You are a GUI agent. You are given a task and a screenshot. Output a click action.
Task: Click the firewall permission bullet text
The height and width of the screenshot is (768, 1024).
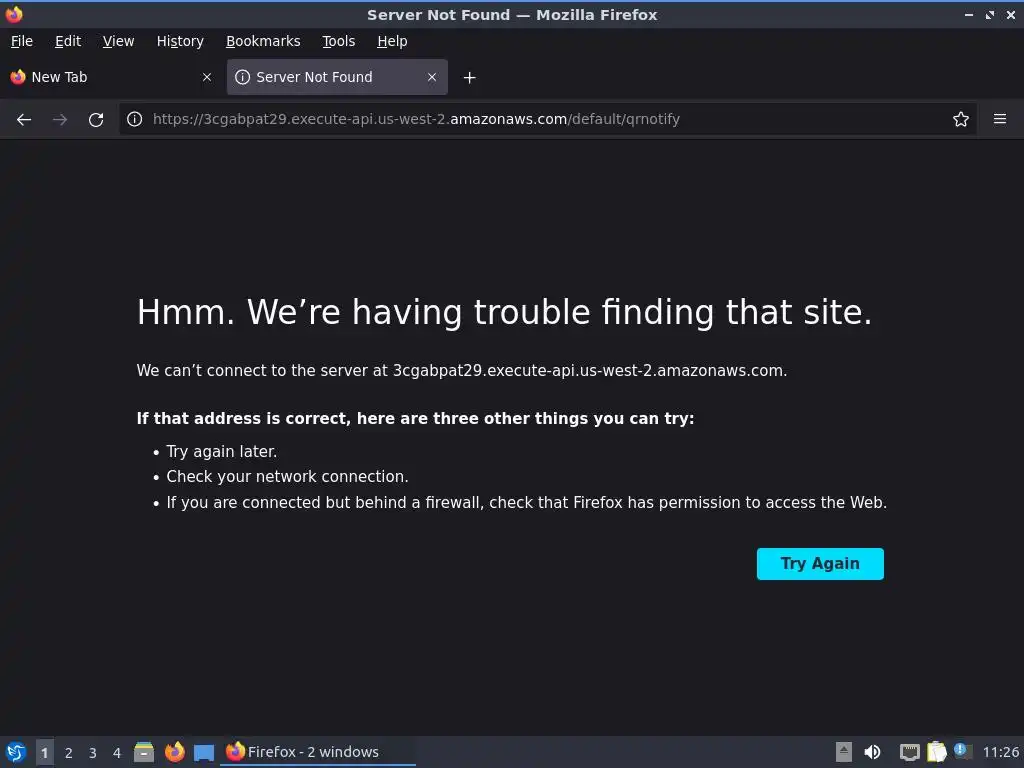point(526,502)
